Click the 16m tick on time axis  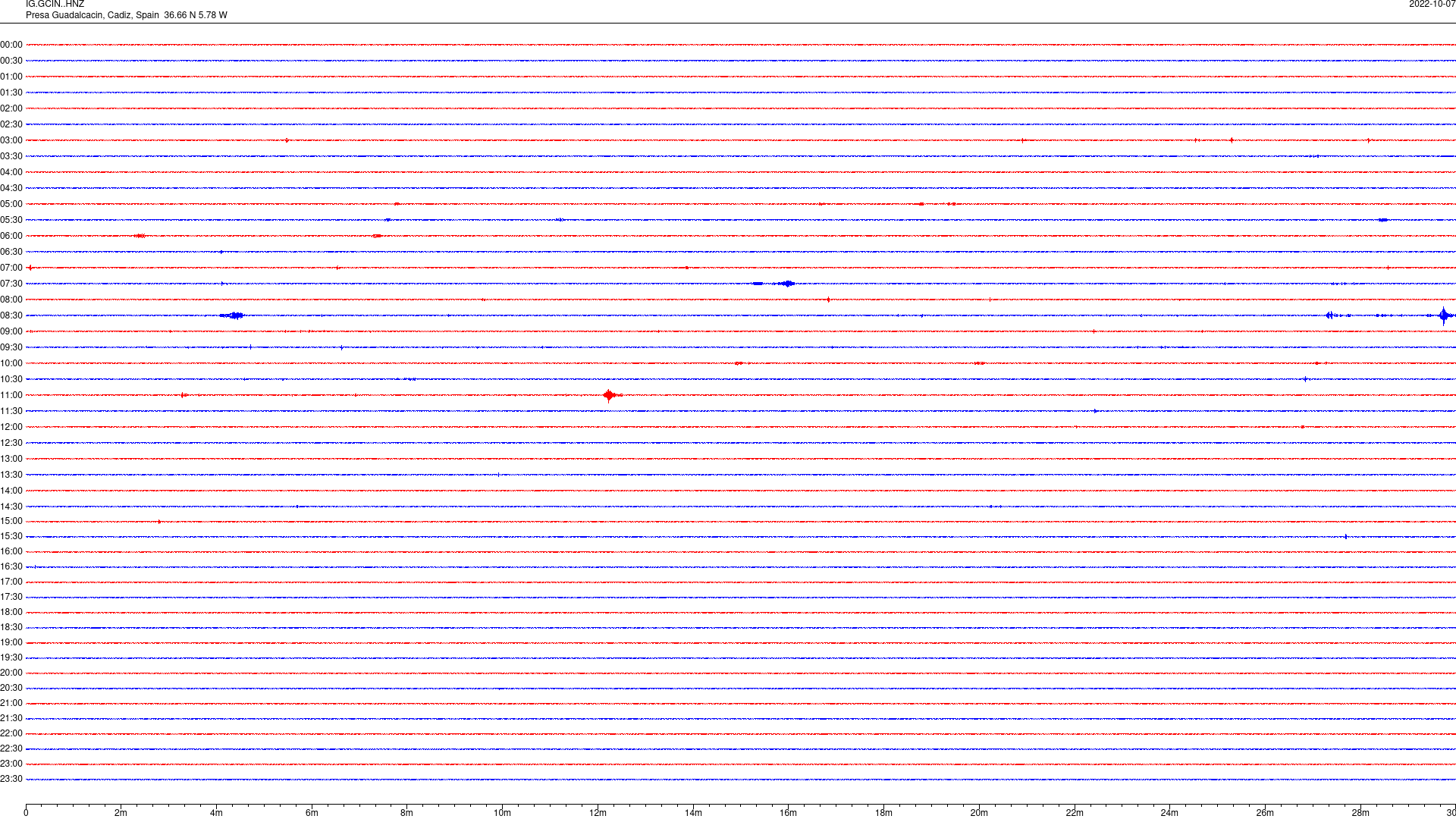pyautogui.click(x=789, y=813)
